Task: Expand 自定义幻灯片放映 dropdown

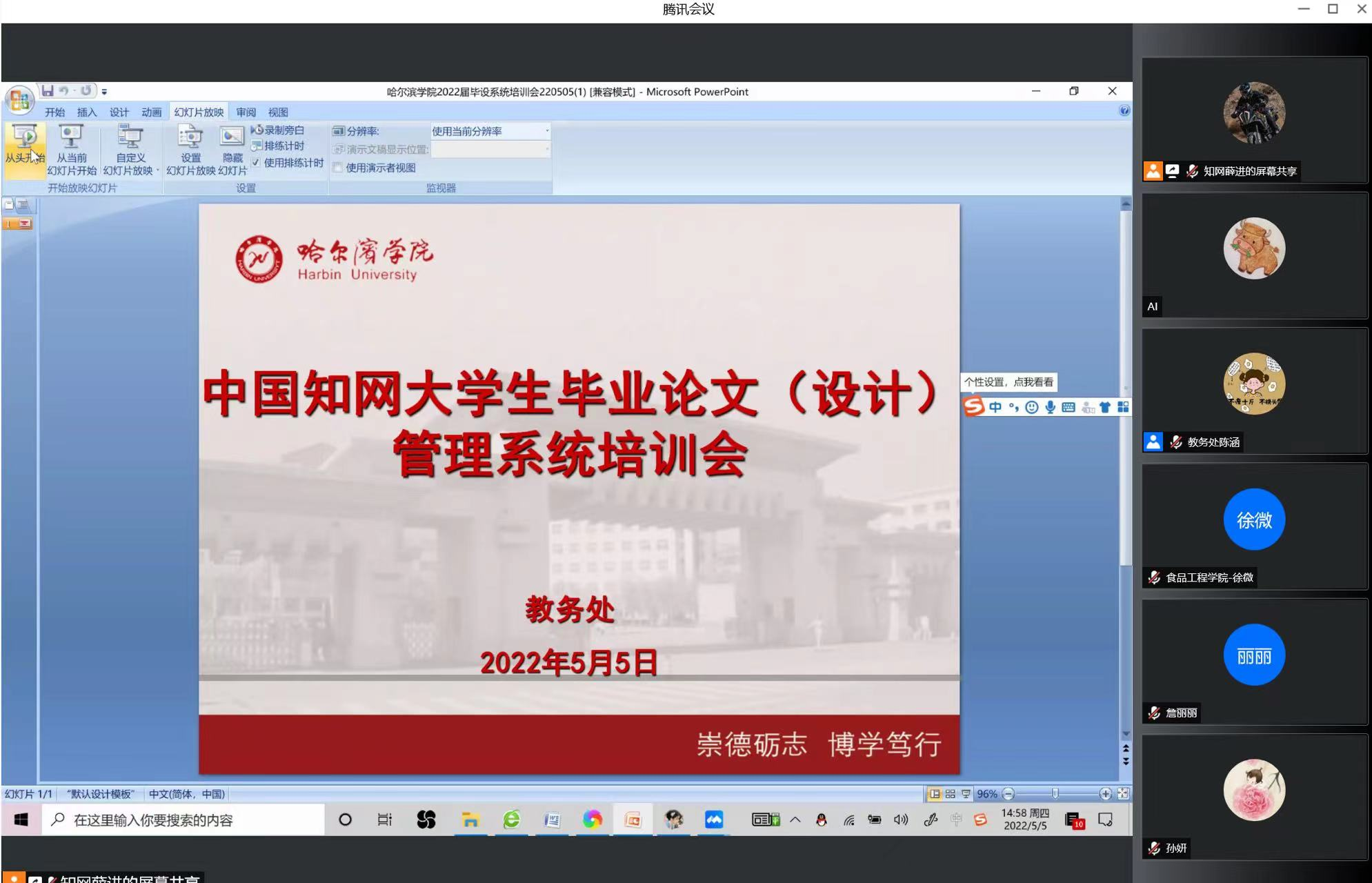Action: pos(157,170)
